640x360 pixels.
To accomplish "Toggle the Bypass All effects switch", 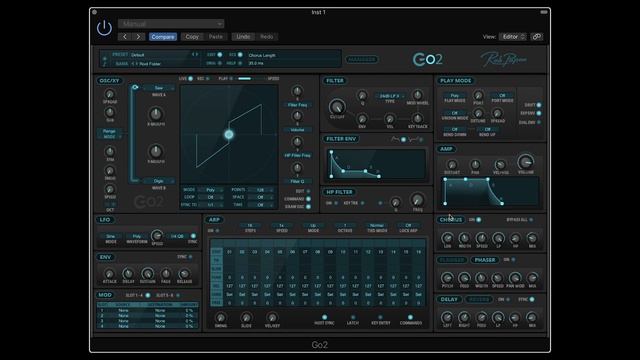I will tap(531, 220).
